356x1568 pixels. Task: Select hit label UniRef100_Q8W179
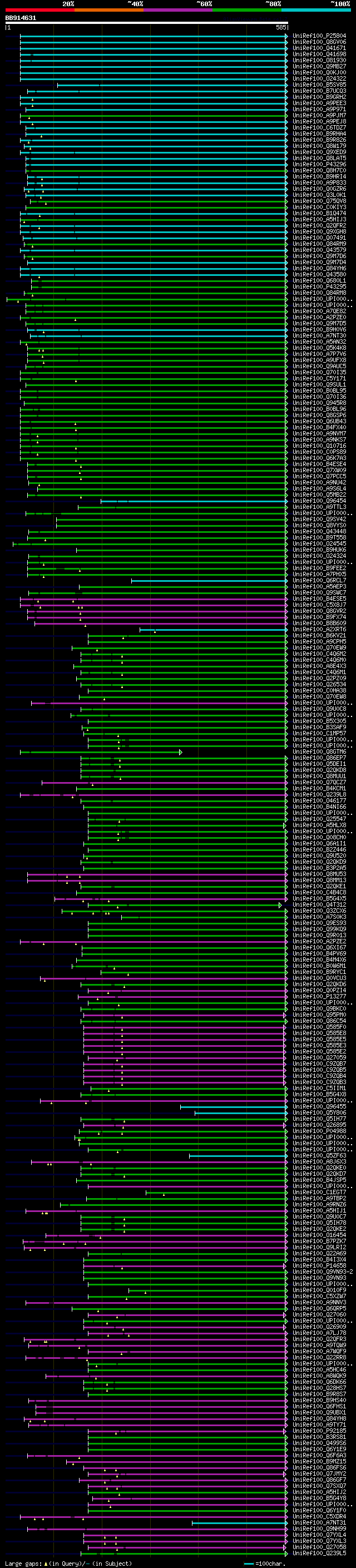click(319, 146)
